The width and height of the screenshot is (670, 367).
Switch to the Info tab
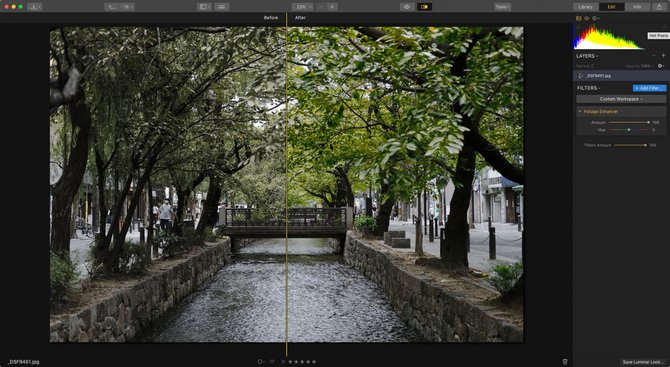[637, 7]
